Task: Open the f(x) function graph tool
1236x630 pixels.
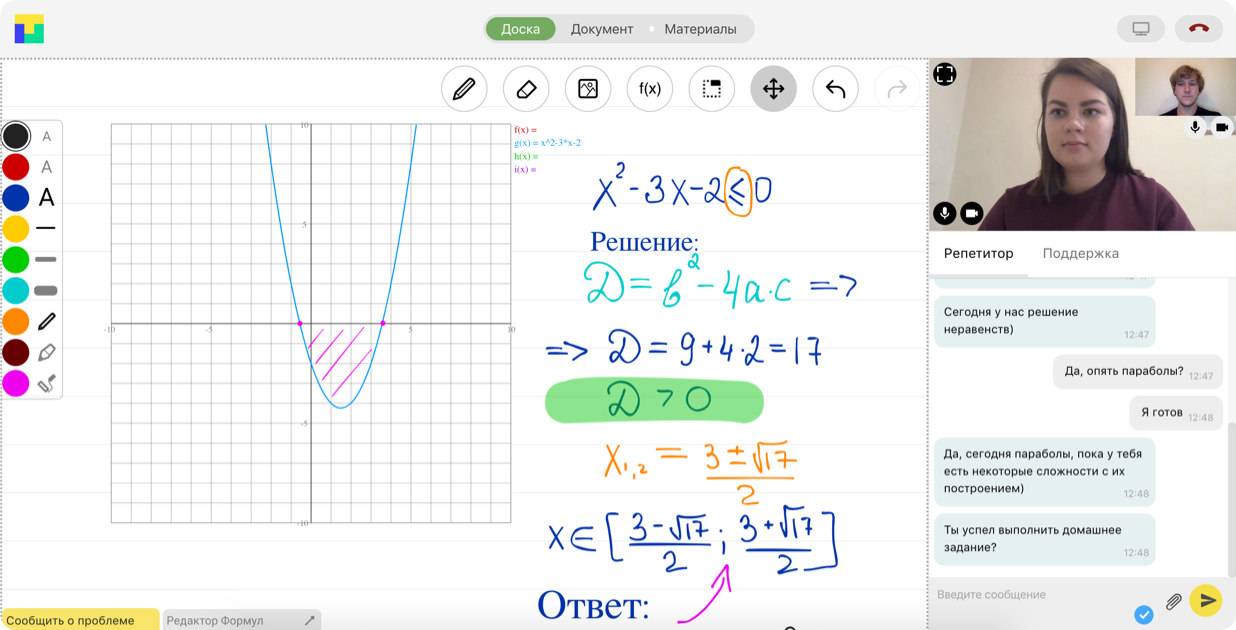Action: click(x=650, y=89)
